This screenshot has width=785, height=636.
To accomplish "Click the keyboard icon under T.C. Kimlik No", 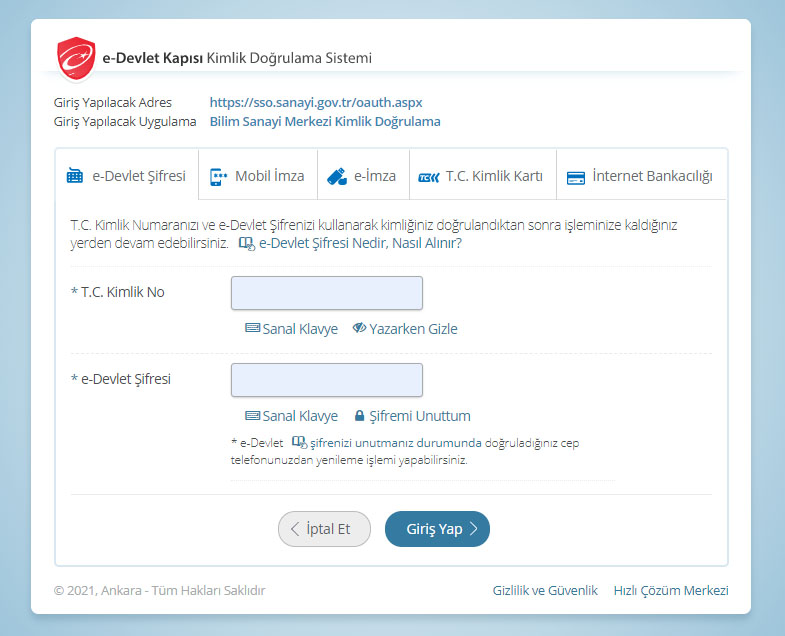I will click(x=252, y=328).
